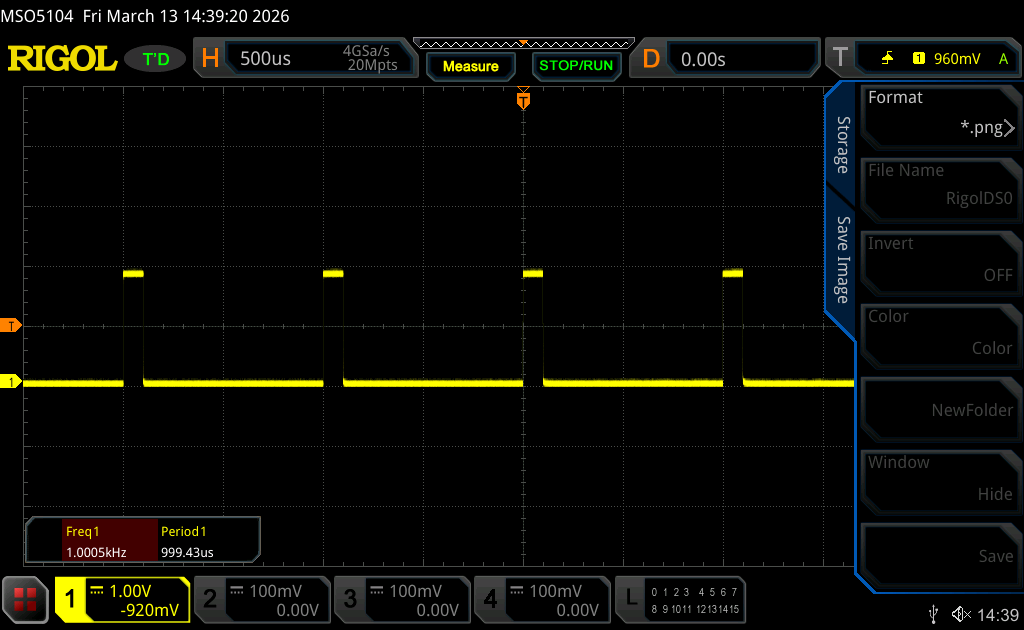Click the speaker mute icon
This screenshot has width=1024, height=630.
961,613
